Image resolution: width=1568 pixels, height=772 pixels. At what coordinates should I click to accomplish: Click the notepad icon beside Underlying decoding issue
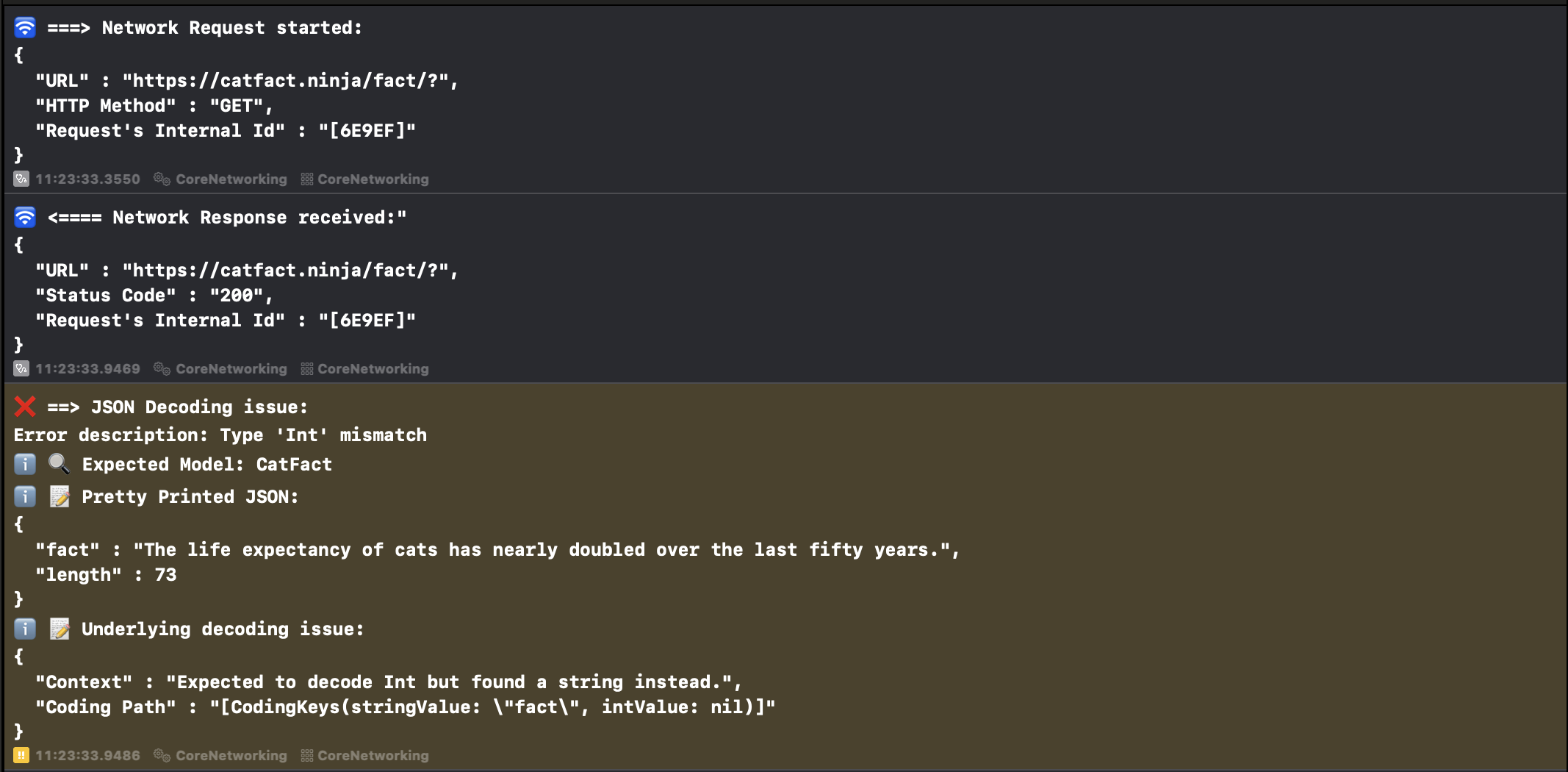pyautogui.click(x=60, y=629)
